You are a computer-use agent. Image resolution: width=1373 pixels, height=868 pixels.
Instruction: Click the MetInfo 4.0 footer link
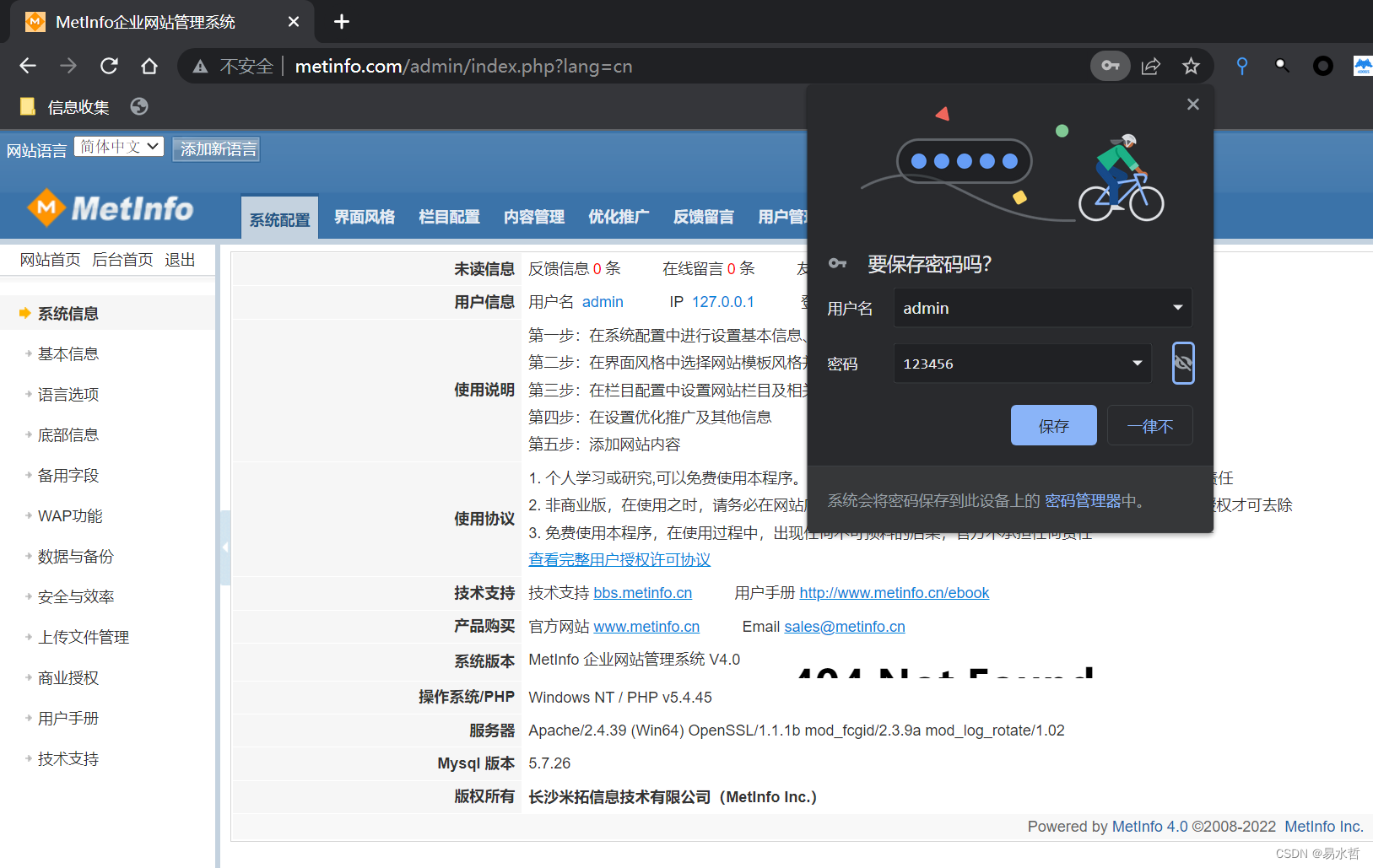(1149, 827)
